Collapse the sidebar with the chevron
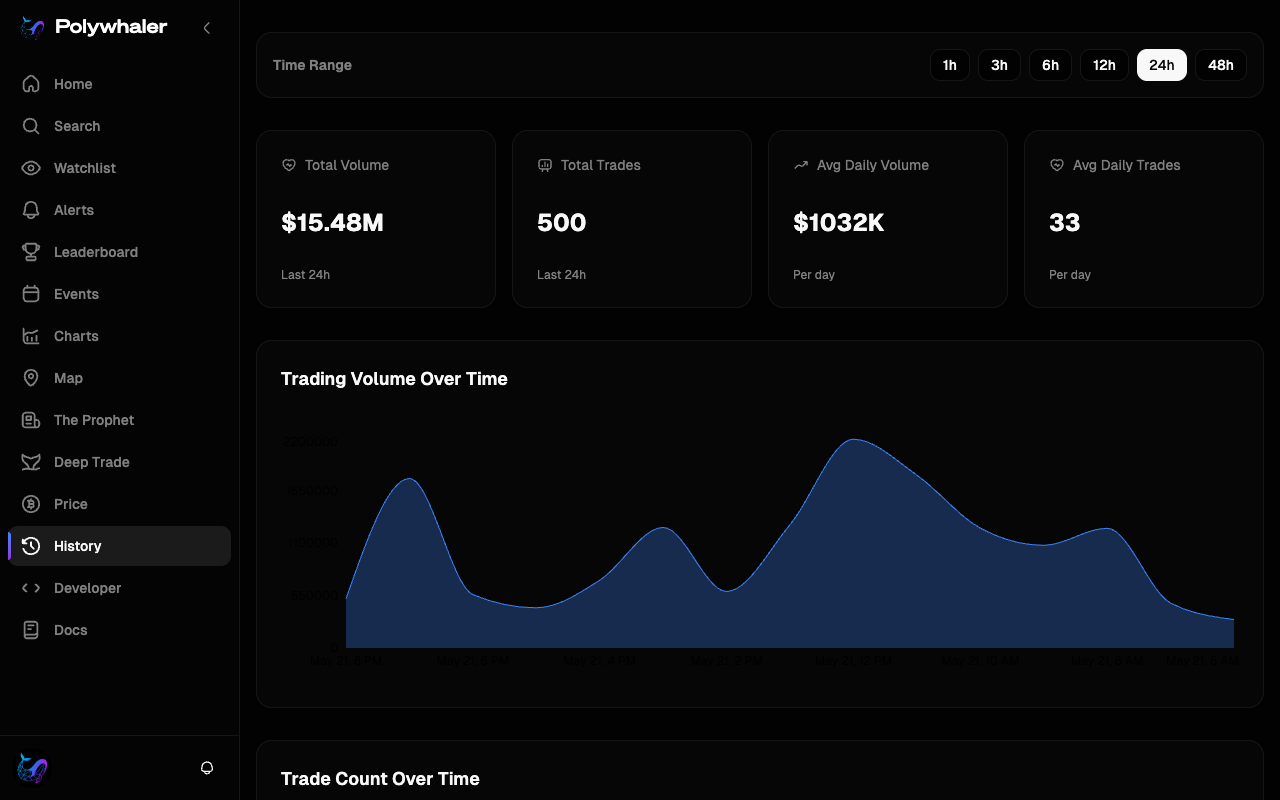 click(207, 28)
